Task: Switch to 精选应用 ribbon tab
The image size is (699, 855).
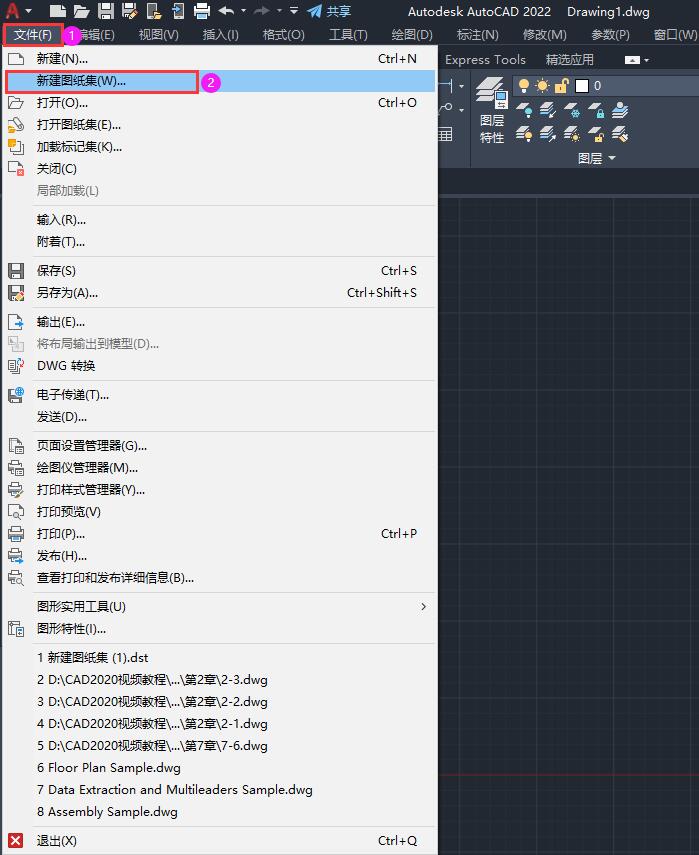Action: point(570,60)
